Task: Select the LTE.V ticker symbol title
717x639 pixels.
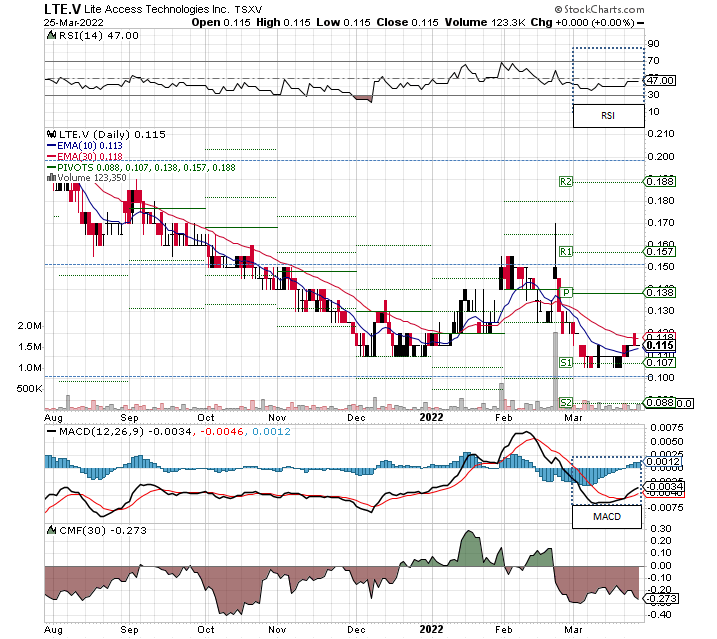Action: pyautogui.click(x=63, y=9)
